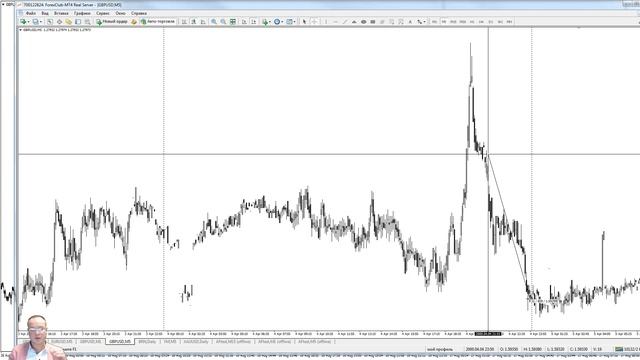Switch to M15 timeframe
This screenshot has height=360, width=640.
pos(453,22)
